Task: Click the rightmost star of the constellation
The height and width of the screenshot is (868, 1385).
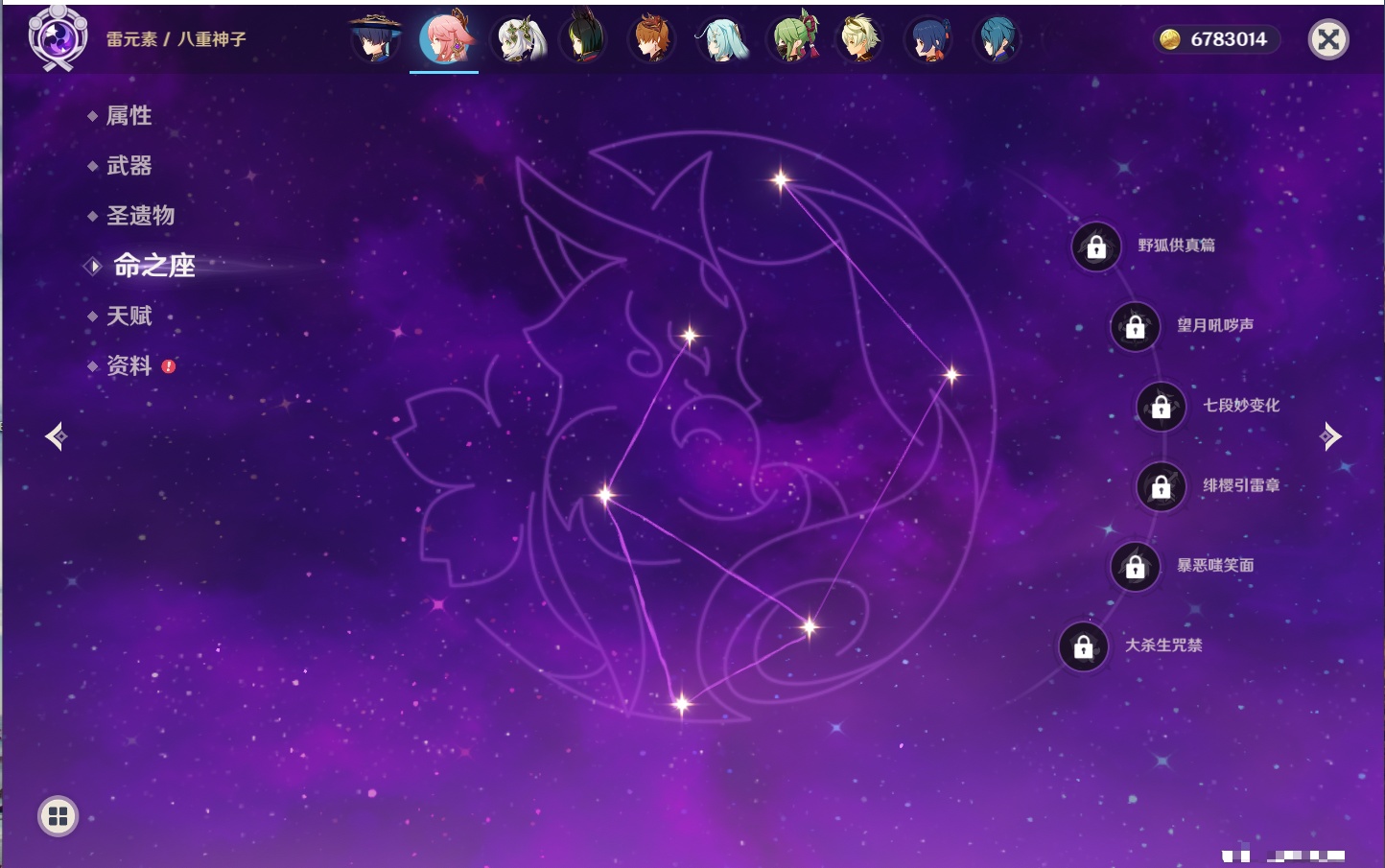Action: pos(951,374)
